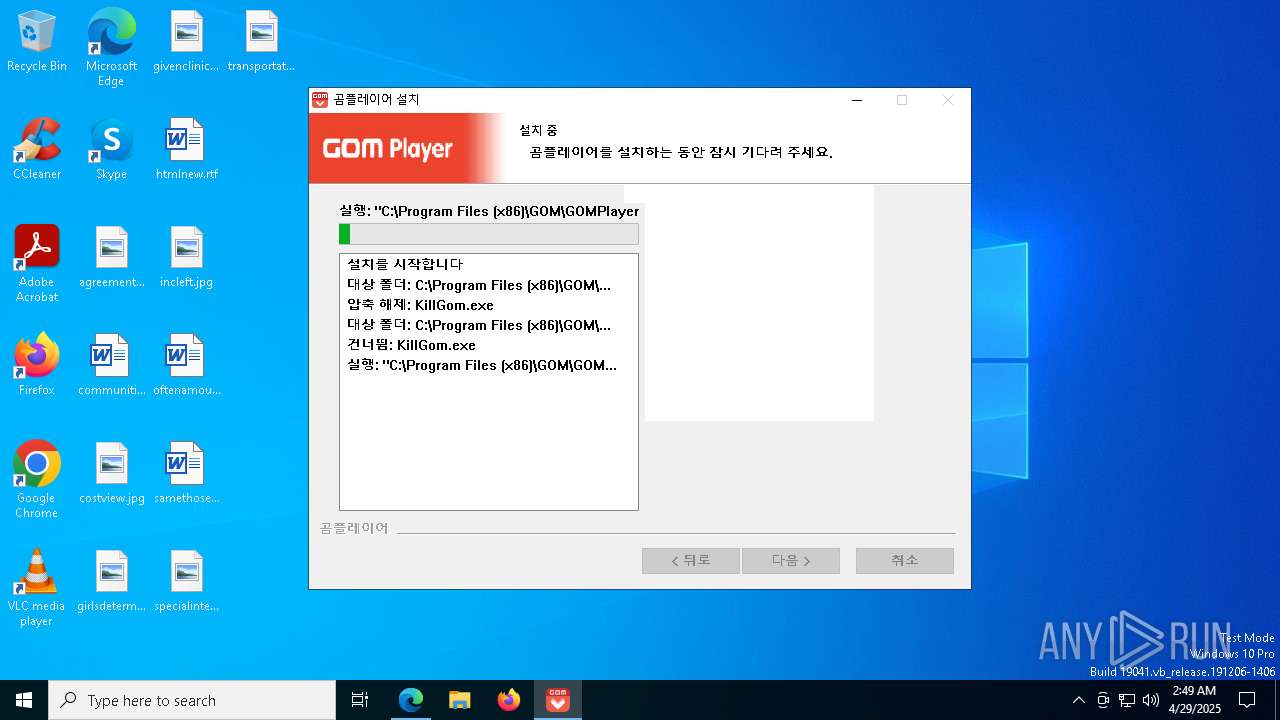Select the oftenamou Word document icon

click(x=186, y=365)
